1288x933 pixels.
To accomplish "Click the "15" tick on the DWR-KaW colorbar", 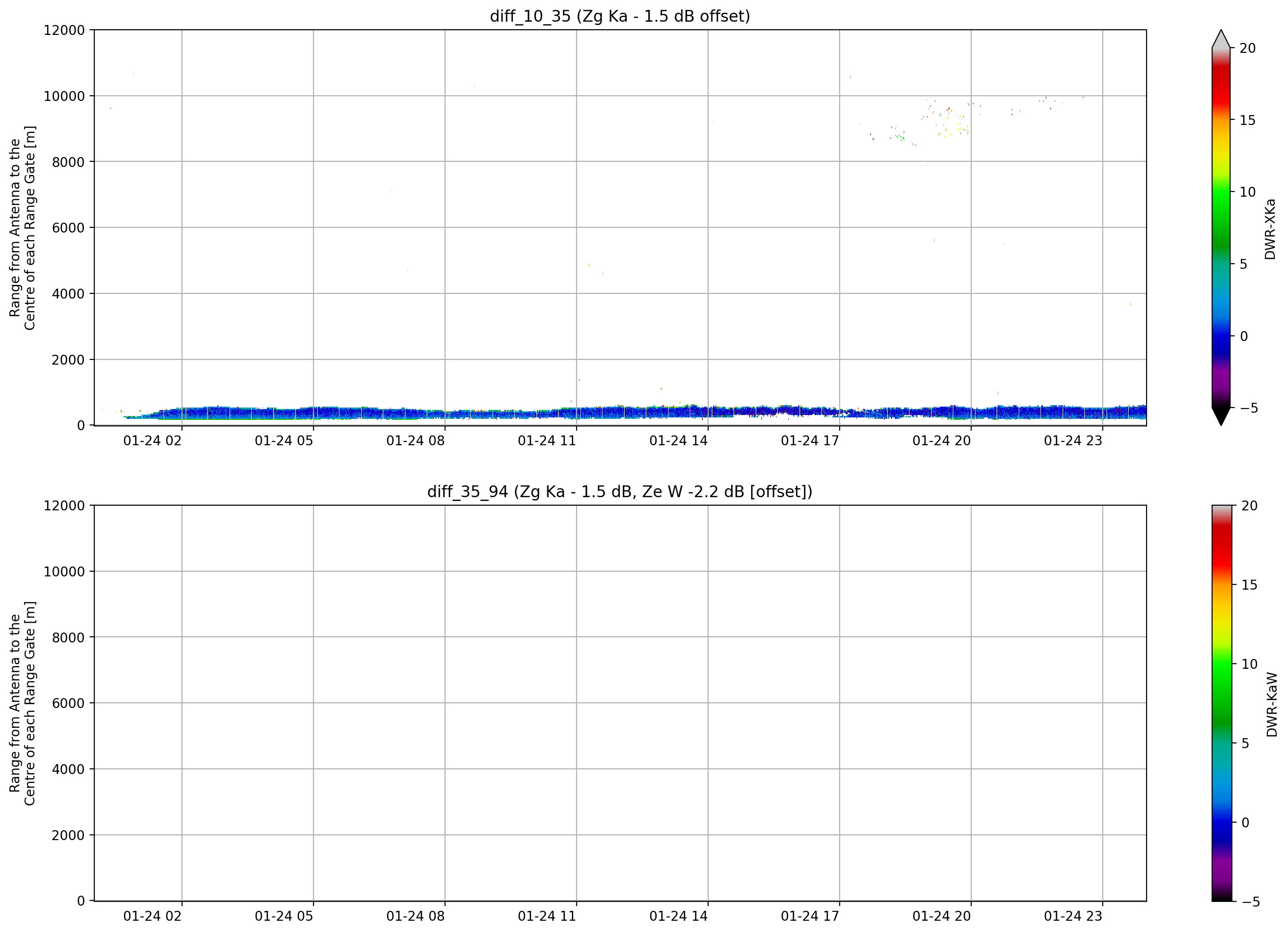I will tap(1249, 585).
